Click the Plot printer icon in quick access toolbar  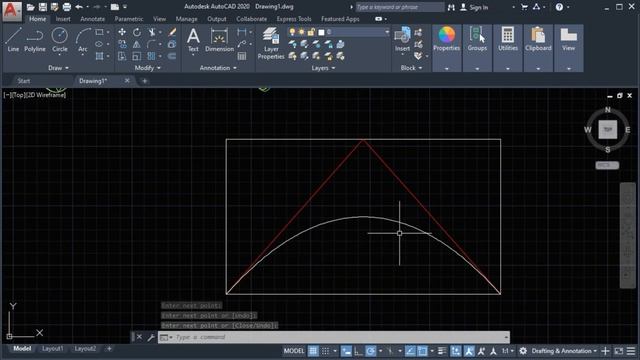[x=67, y=7]
